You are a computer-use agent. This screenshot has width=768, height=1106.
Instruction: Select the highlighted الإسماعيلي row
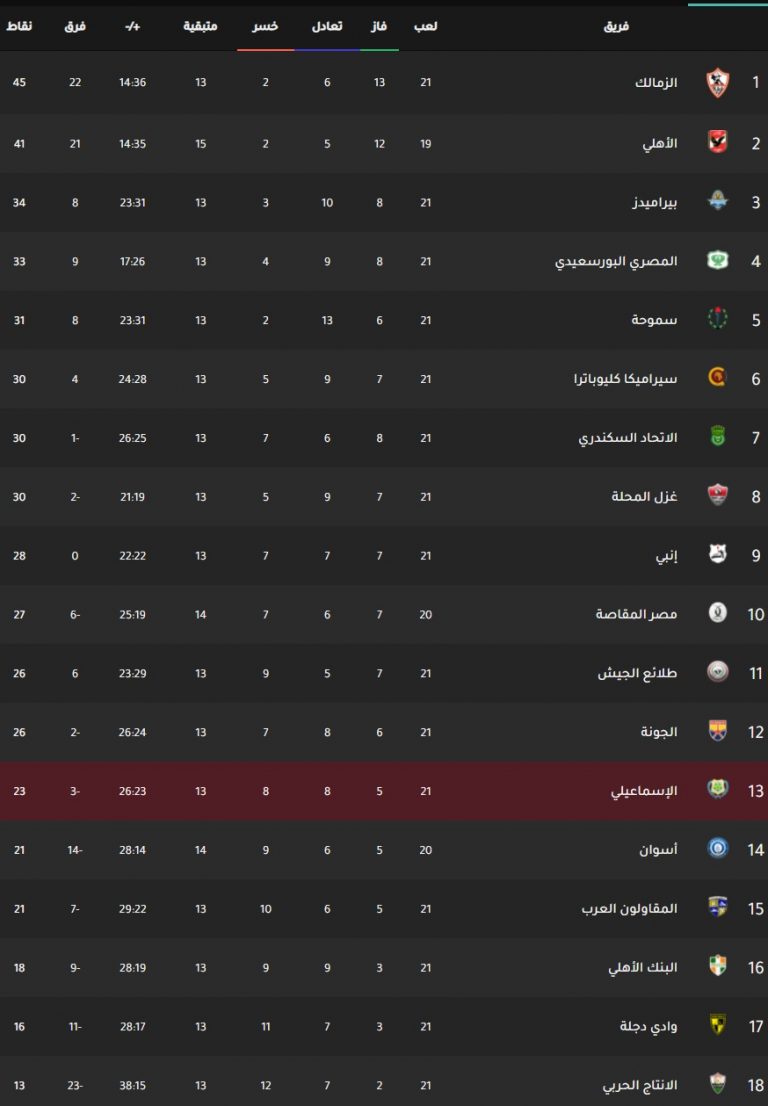pyautogui.click(x=384, y=791)
